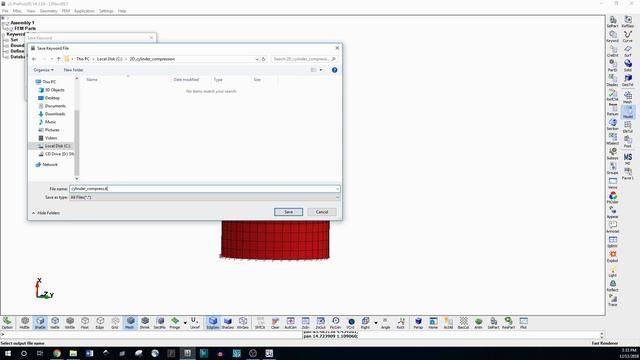This screenshot has width=640, height=360.
Task: Open the Fringe display tool
Action: [175, 323]
